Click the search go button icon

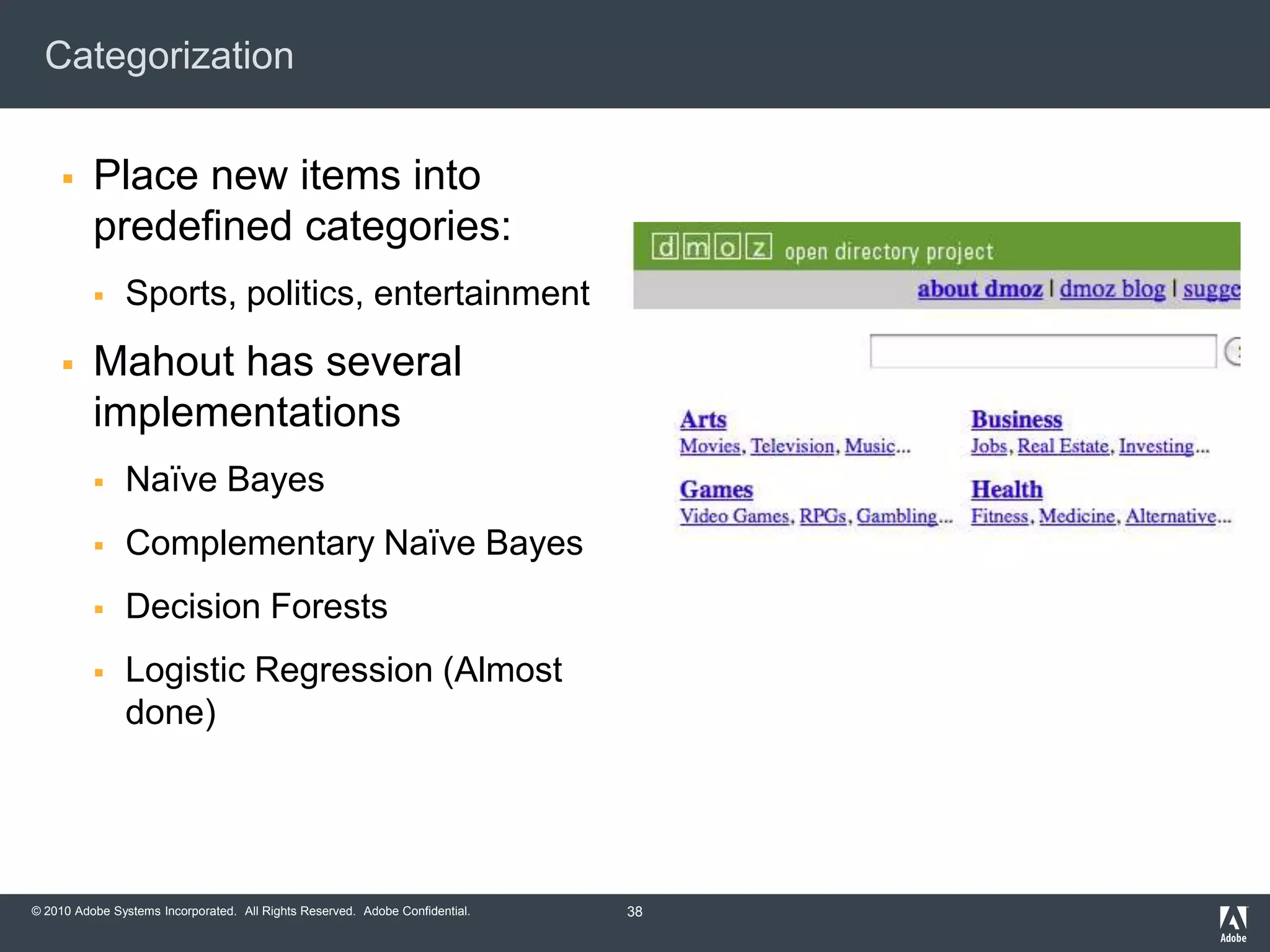tap(1233, 352)
